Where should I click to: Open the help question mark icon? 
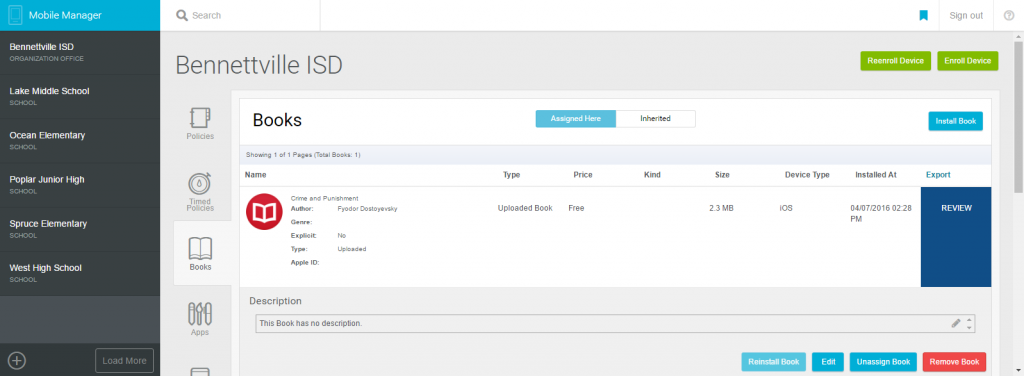point(1008,15)
